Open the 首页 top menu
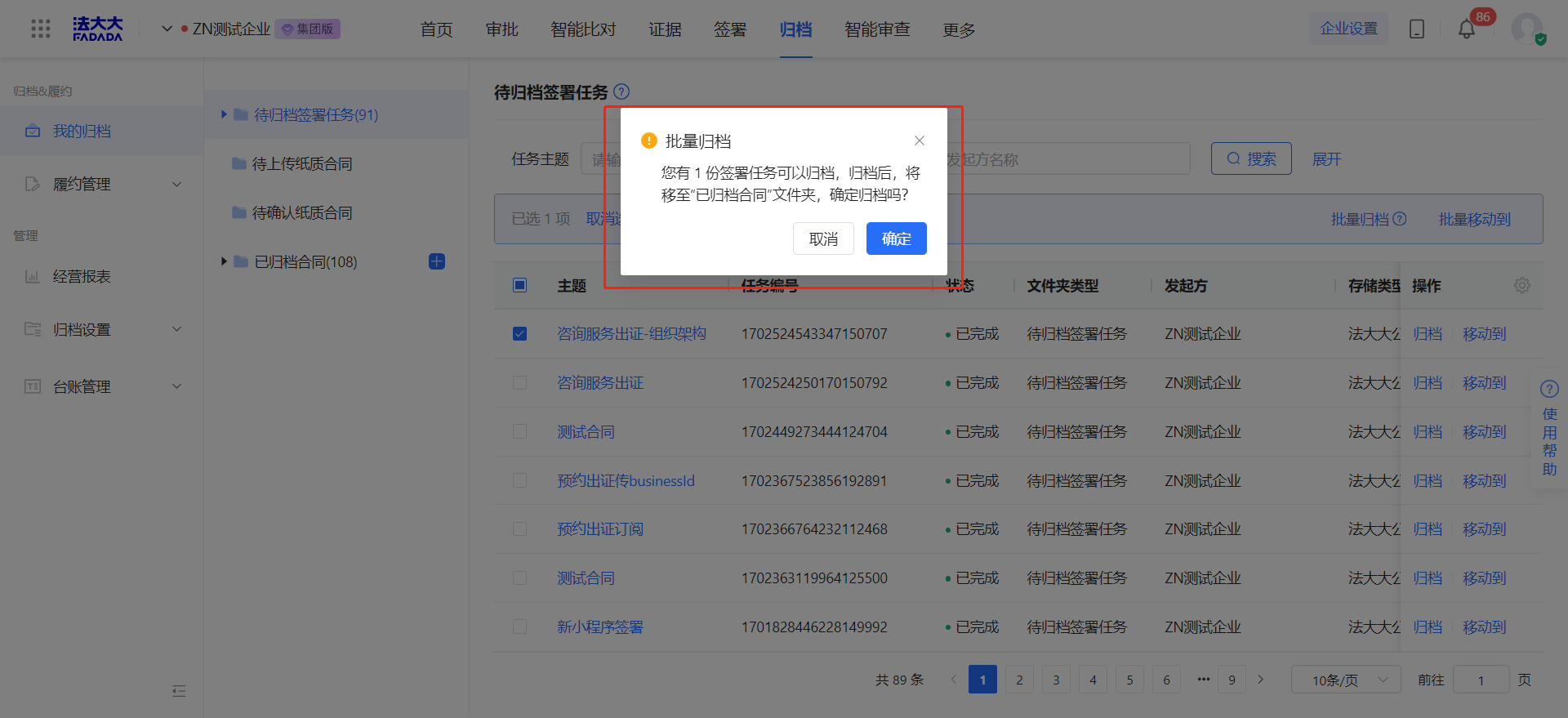1568x718 pixels. (x=436, y=29)
